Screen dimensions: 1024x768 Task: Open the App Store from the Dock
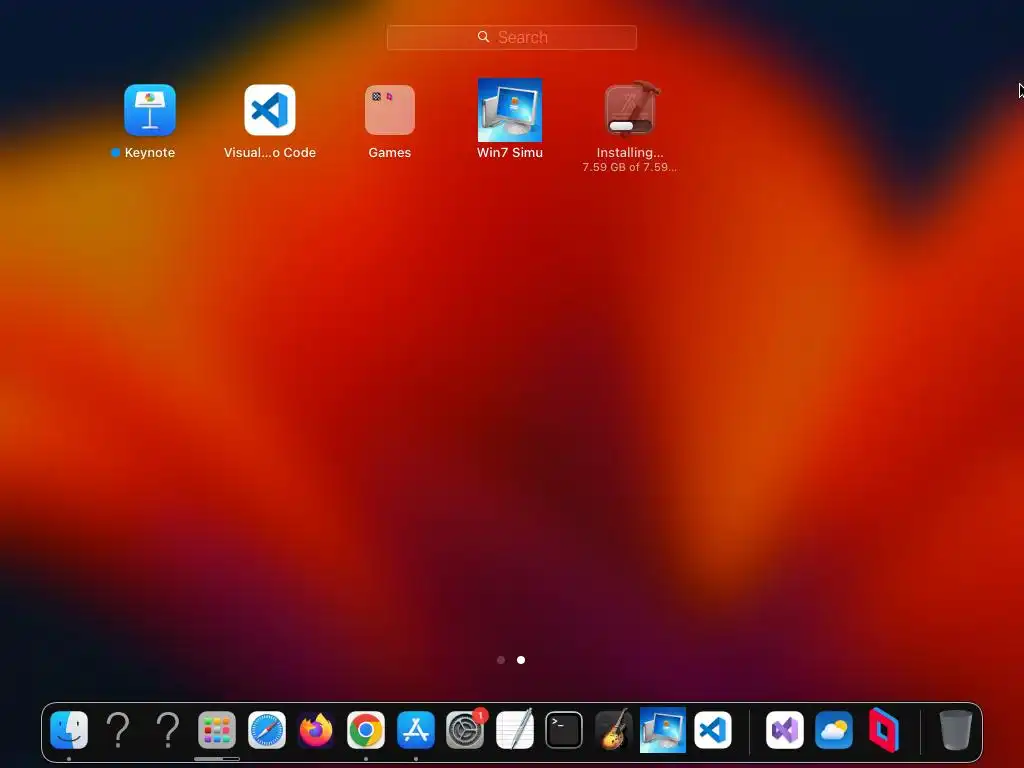415,729
